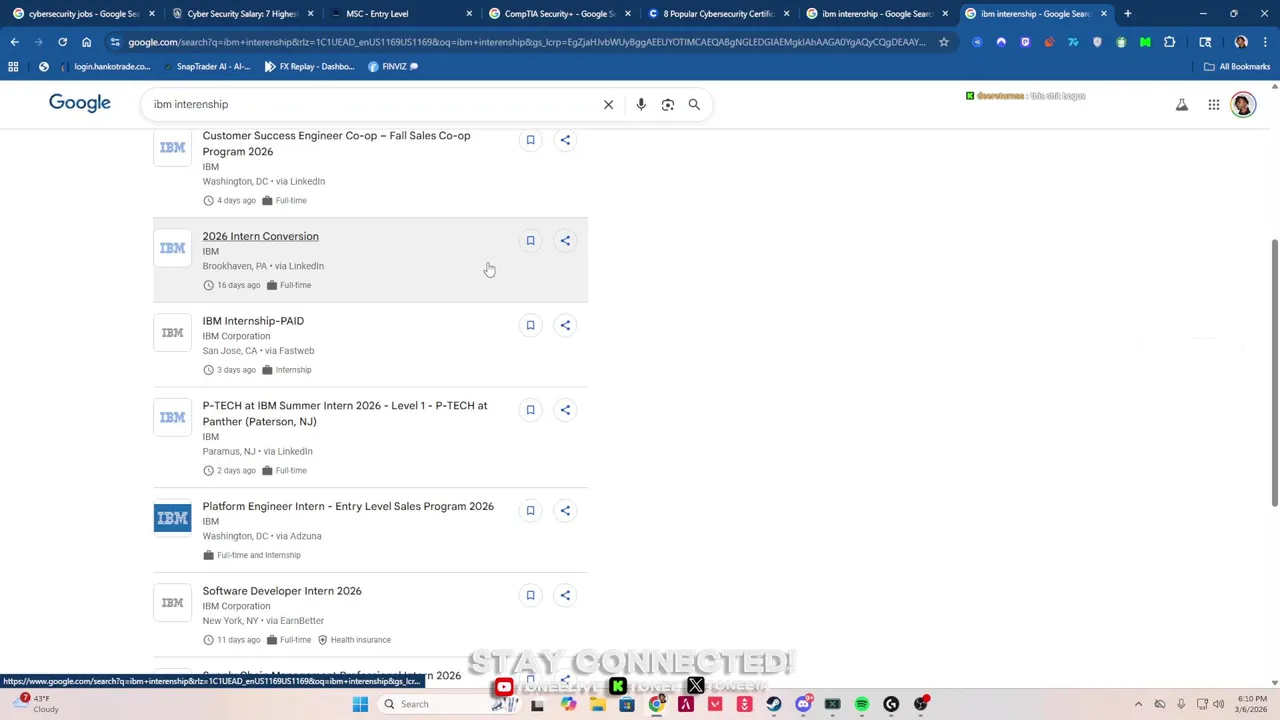Open the weather widget showing Cloudy
This screenshot has width=1280, height=720.
tap(40, 704)
